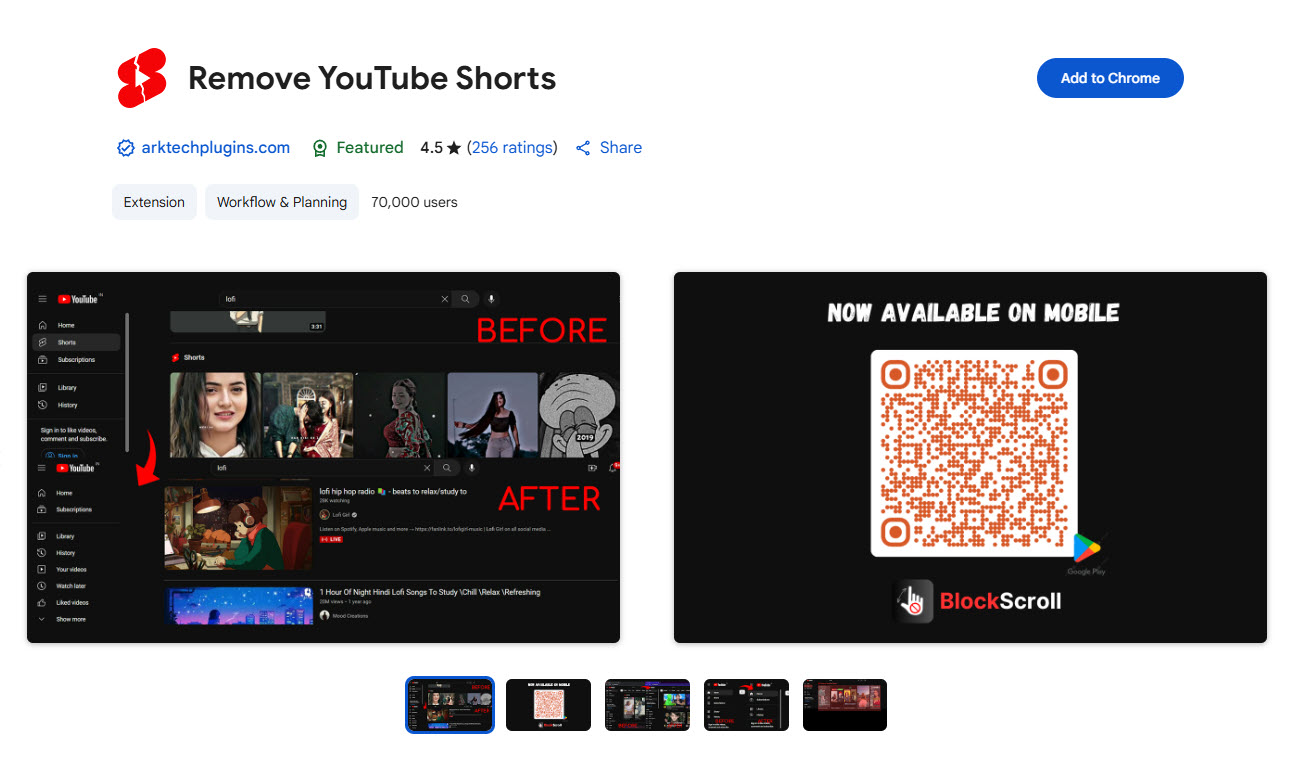Select the second carousel thumbnail with QR code

(x=548, y=705)
